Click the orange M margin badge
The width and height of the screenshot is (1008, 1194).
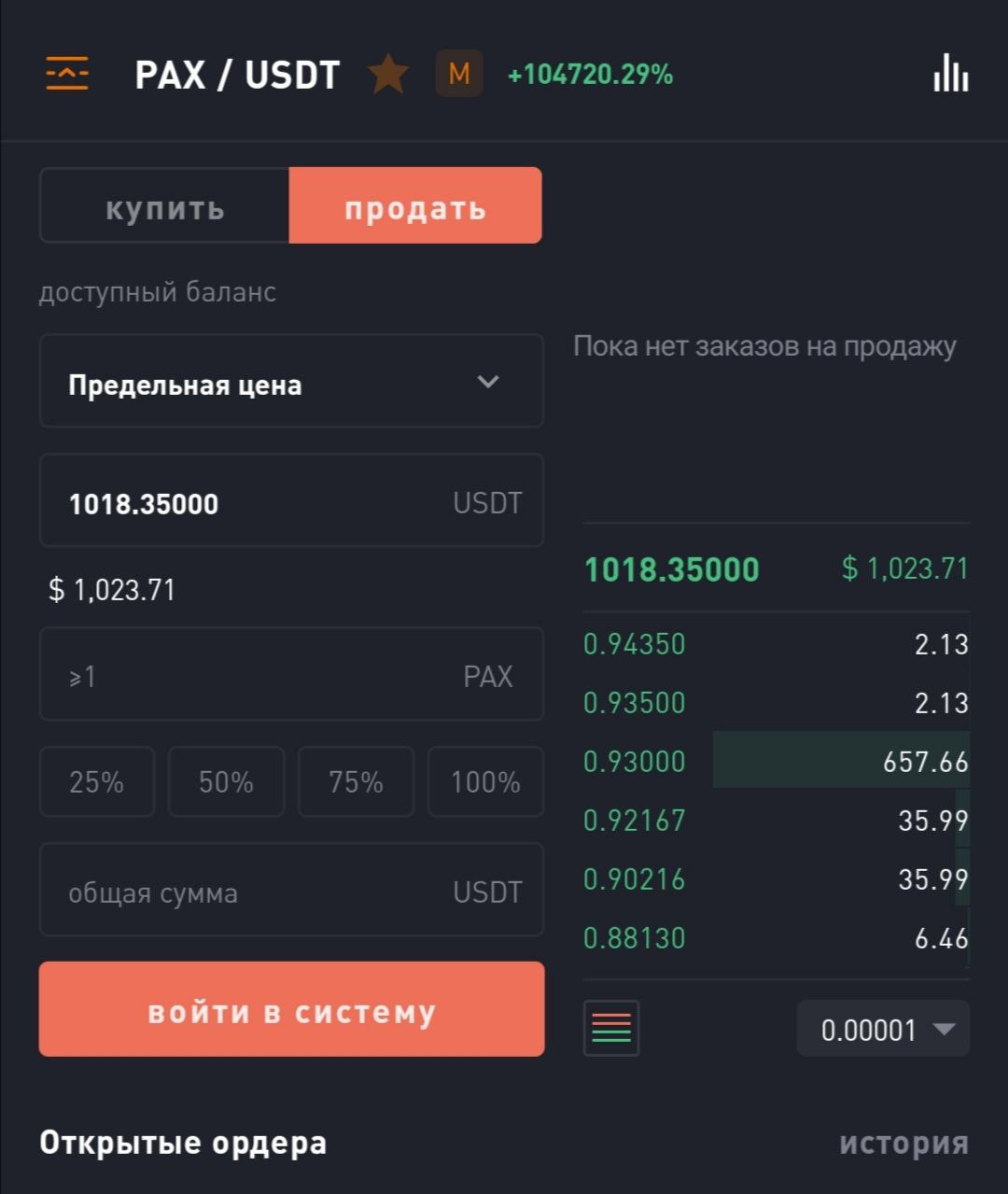click(x=459, y=74)
